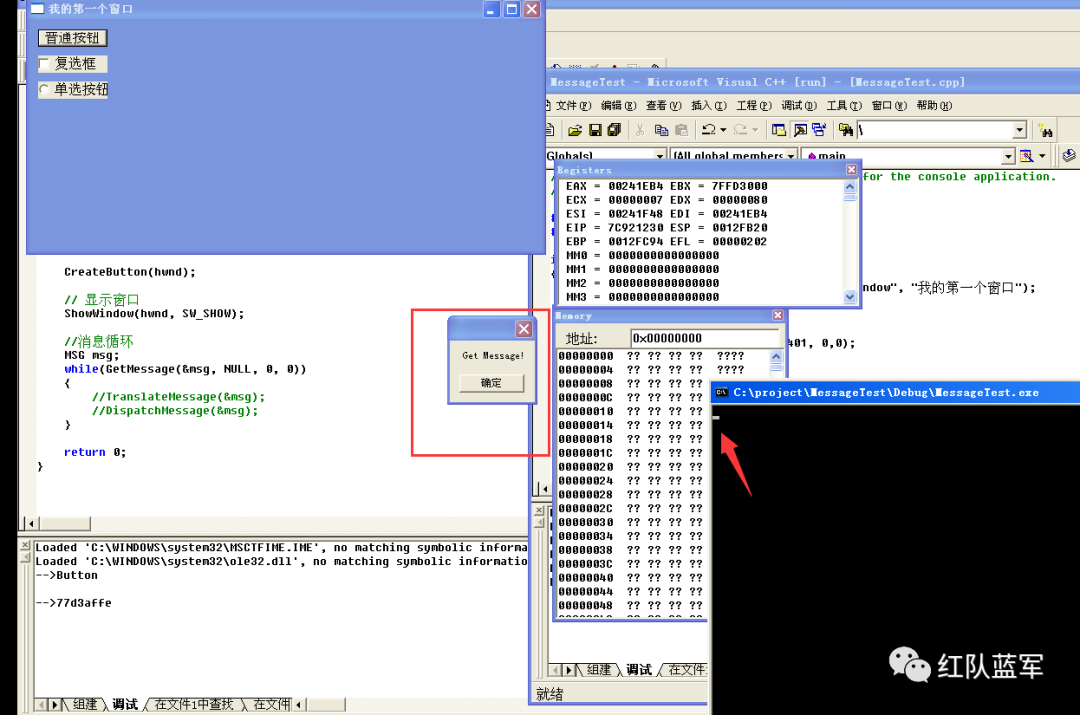Maximize the 我的第一个窗口 window
This screenshot has height=715, width=1080.
[511, 9]
